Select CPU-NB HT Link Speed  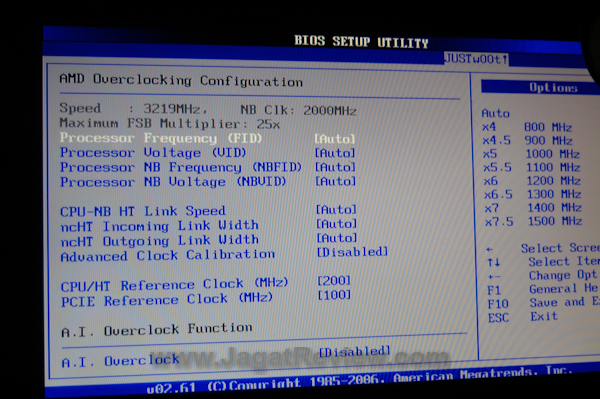(x=143, y=211)
